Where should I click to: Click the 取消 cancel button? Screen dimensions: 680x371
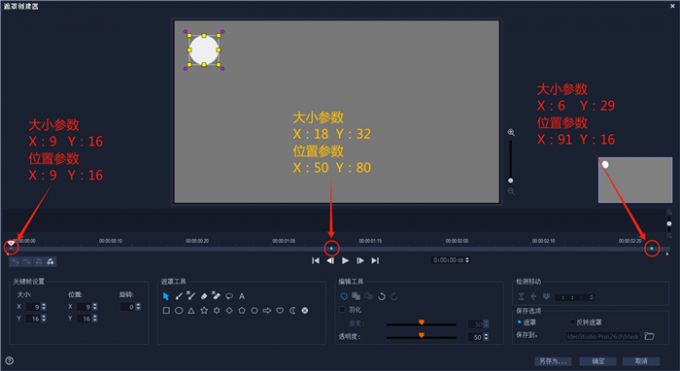(x=641, y=361)
